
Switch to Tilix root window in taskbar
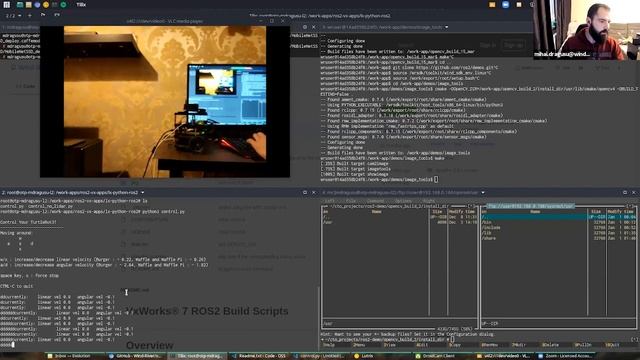click(197, 356)
